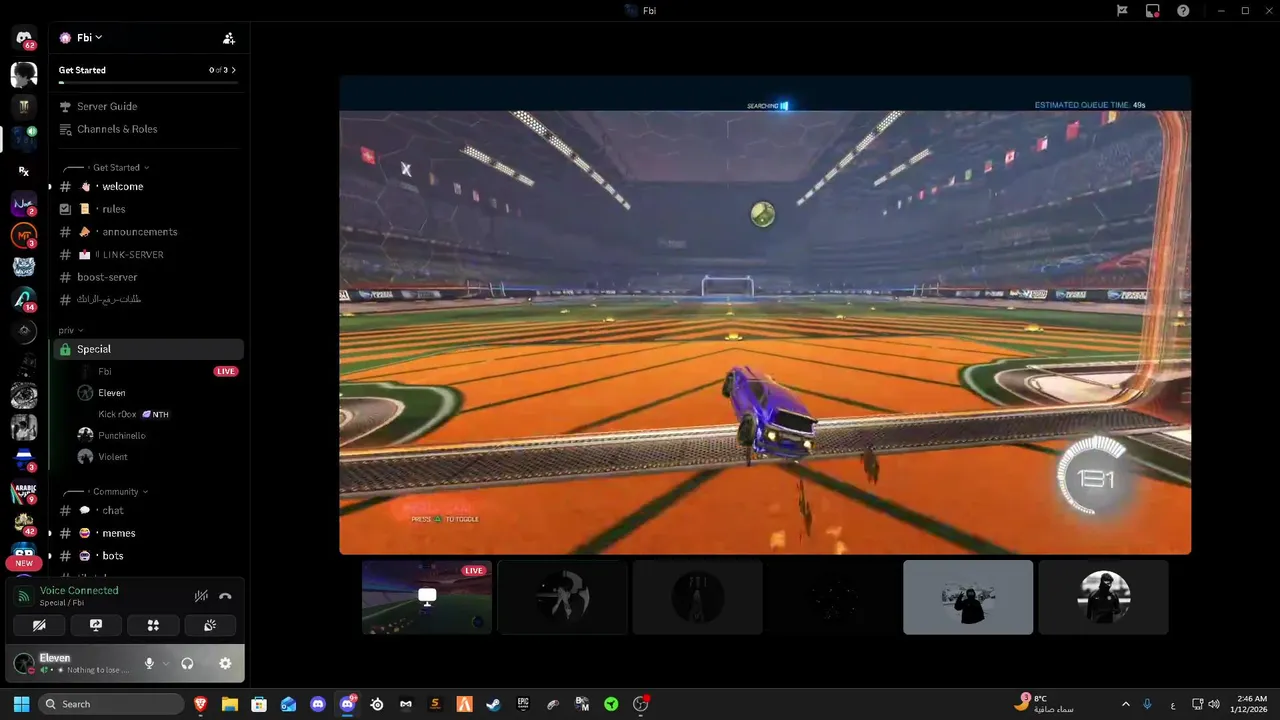Select the Special voice channel
The image size is (1280, 720).
click(x=148, y=349)
